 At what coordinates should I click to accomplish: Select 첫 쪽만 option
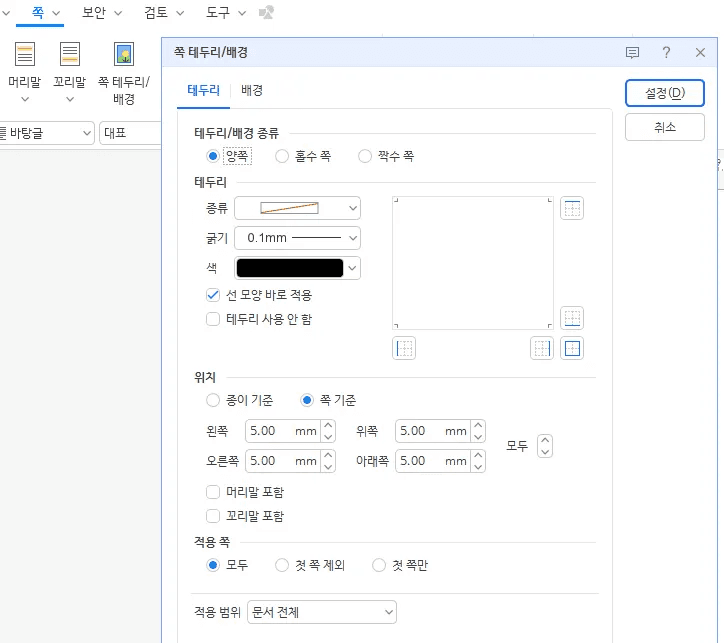click(379, 565)
